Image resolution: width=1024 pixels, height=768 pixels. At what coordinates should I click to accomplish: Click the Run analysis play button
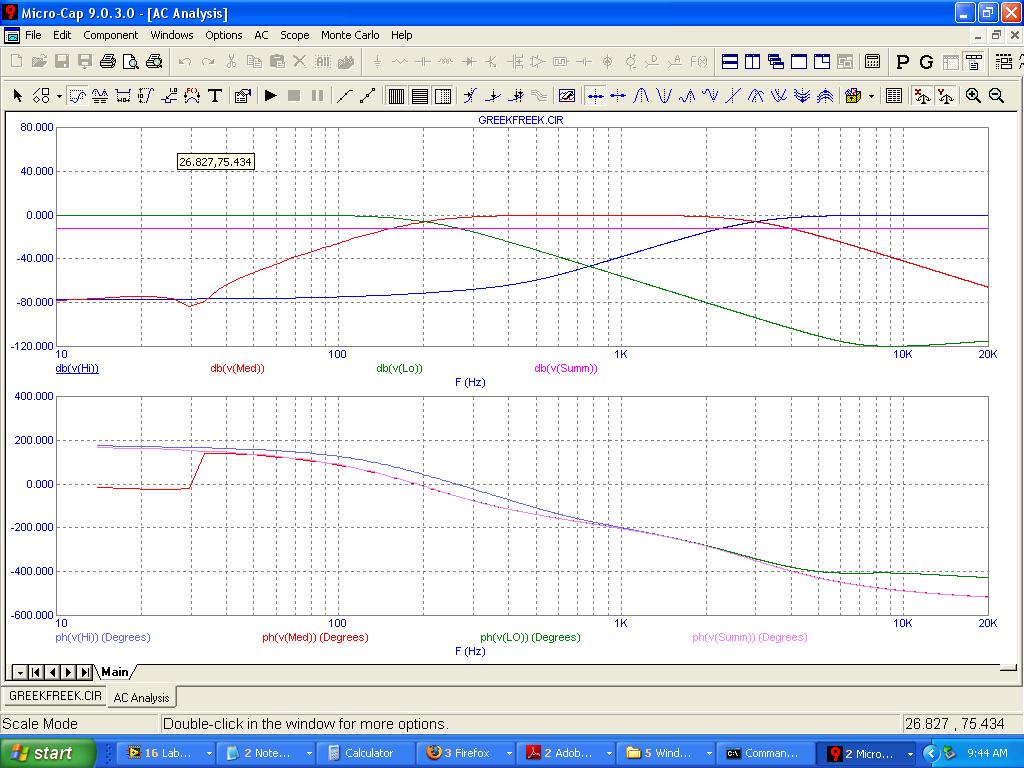point(270,96)
